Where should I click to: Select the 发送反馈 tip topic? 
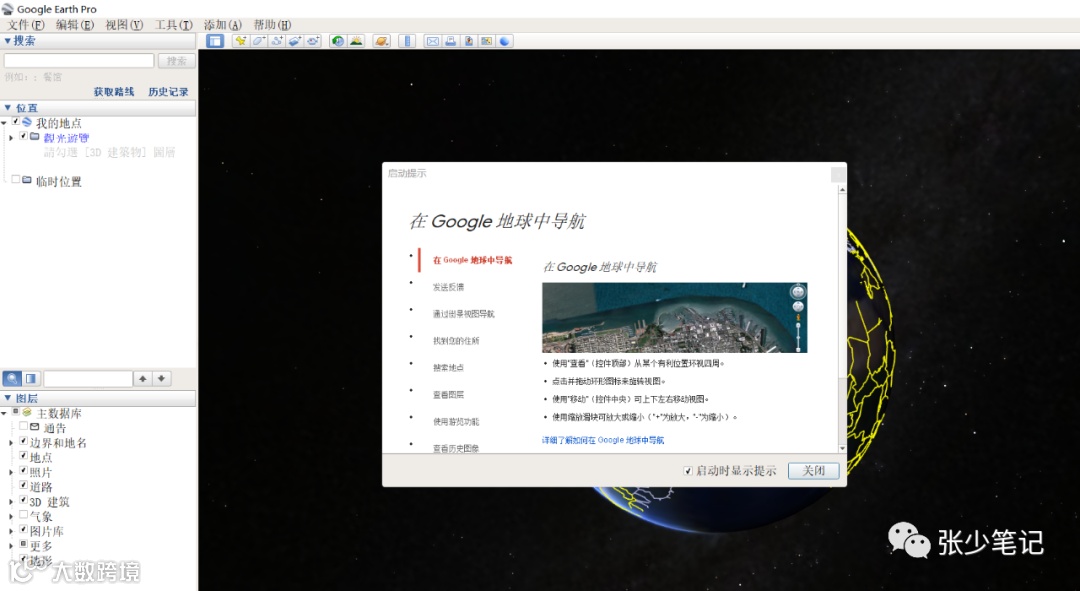[448, 287]
